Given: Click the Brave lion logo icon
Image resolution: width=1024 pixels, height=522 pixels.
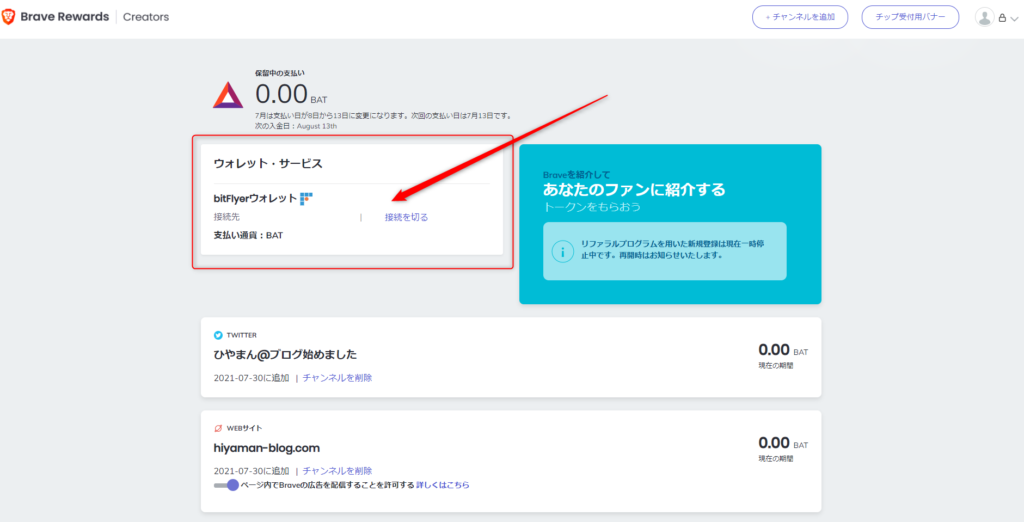Looking at the screenshot, I should click(9, 17).
